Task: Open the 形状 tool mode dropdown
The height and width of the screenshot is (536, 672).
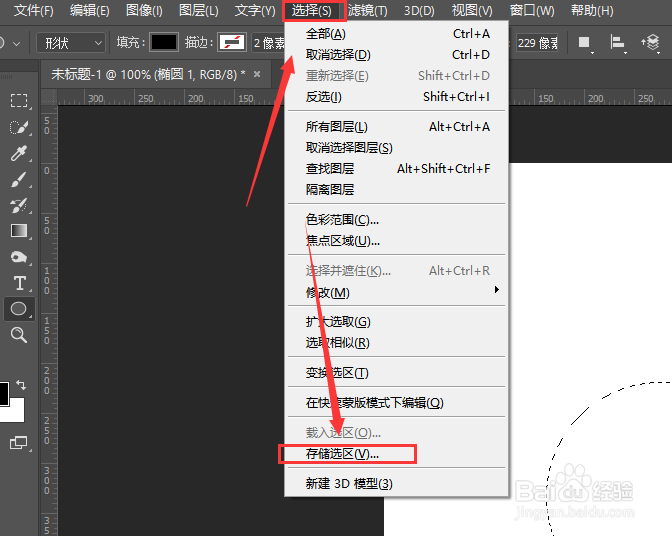Action: click(x=71, y=43)
